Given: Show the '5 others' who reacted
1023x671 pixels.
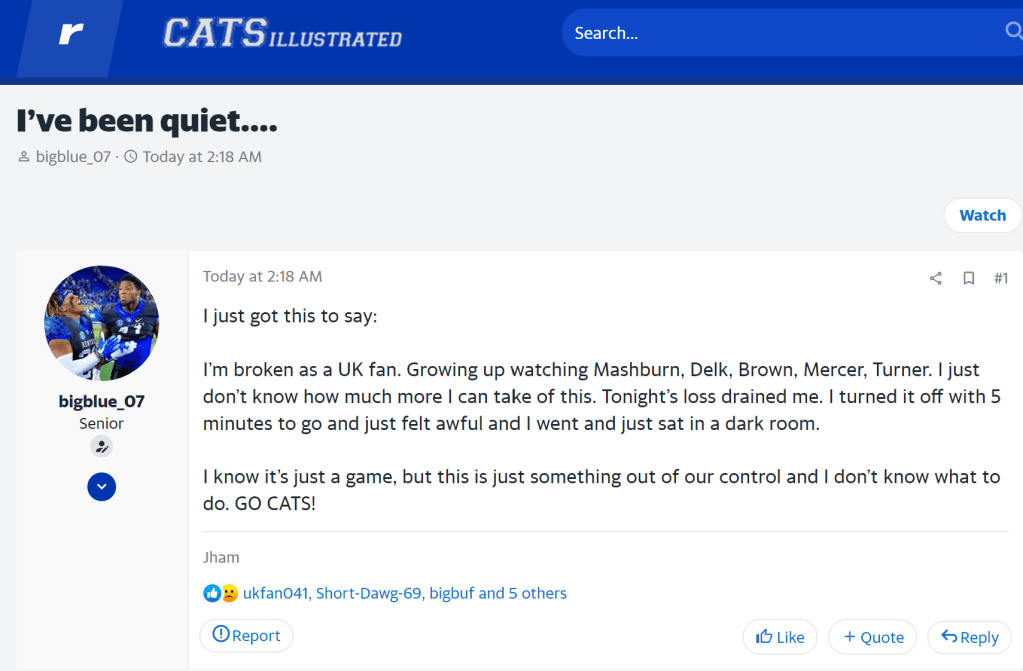Looking at the screenshot, I should click(537, 593).
